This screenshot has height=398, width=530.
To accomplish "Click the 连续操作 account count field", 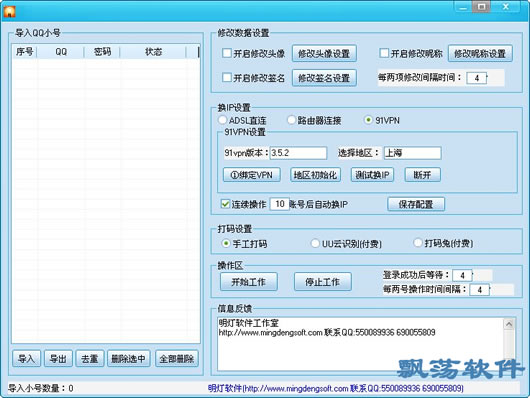I will (280, 204).
